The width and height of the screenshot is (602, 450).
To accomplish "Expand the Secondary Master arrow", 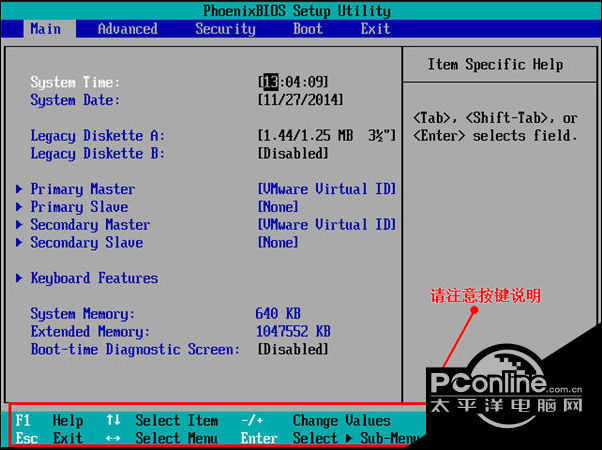I will pos(19,225).
